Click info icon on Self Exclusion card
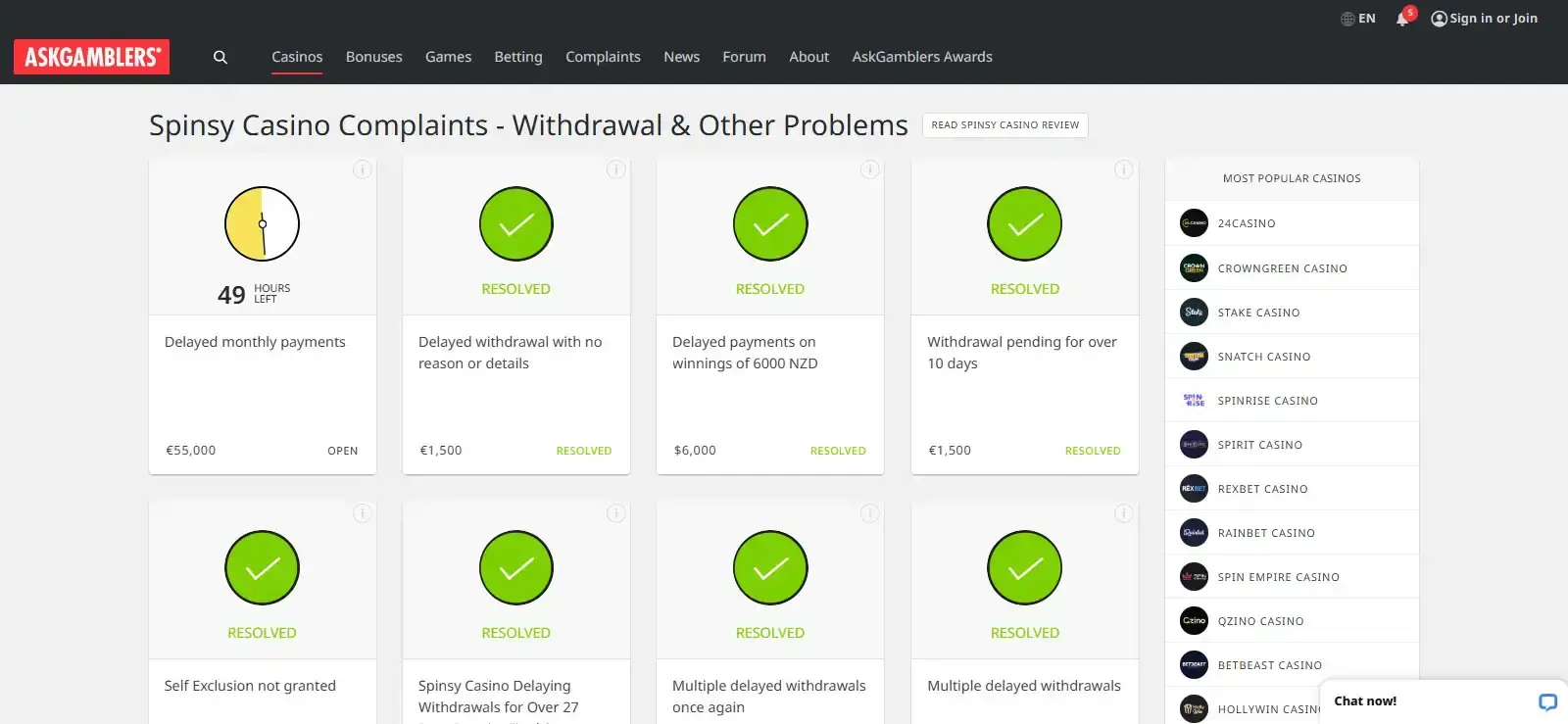This screenshot has height=724, width=1568. pos(362,513)
